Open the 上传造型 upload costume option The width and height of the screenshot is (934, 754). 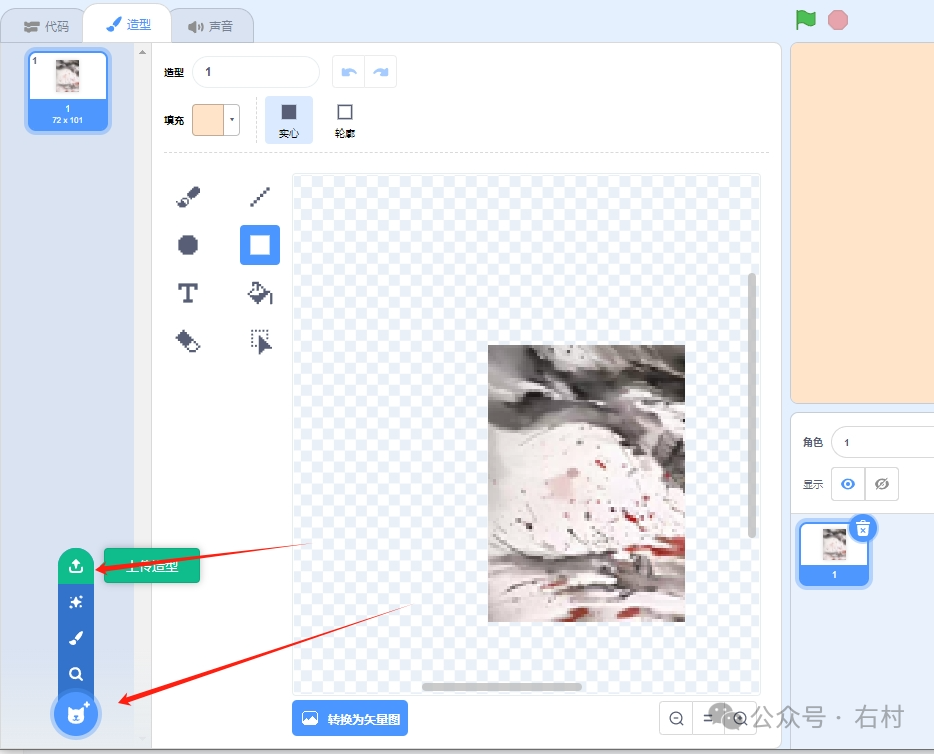pyautogui.click(x=76, y=565)
